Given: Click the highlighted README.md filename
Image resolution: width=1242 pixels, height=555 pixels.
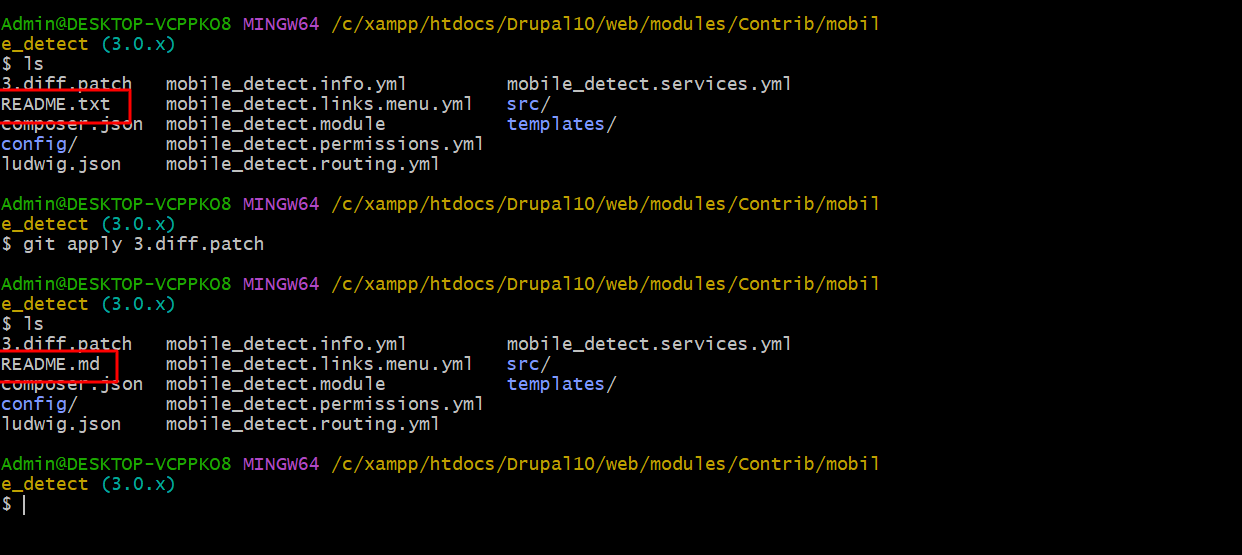Looking at the screenshot, I should [51, 364].
